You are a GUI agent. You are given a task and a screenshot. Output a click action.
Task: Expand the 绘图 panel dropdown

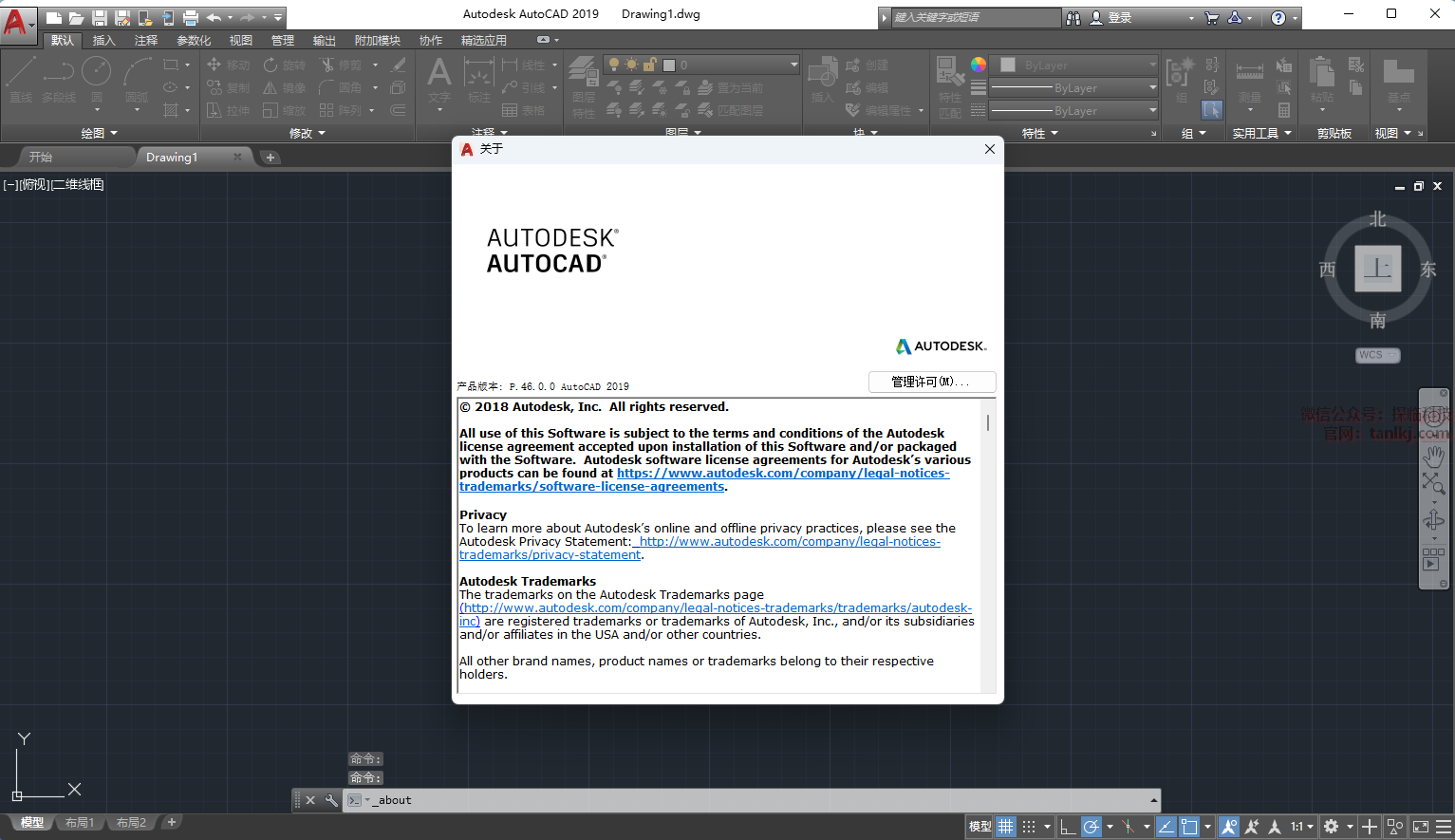[x=99, y=134]
